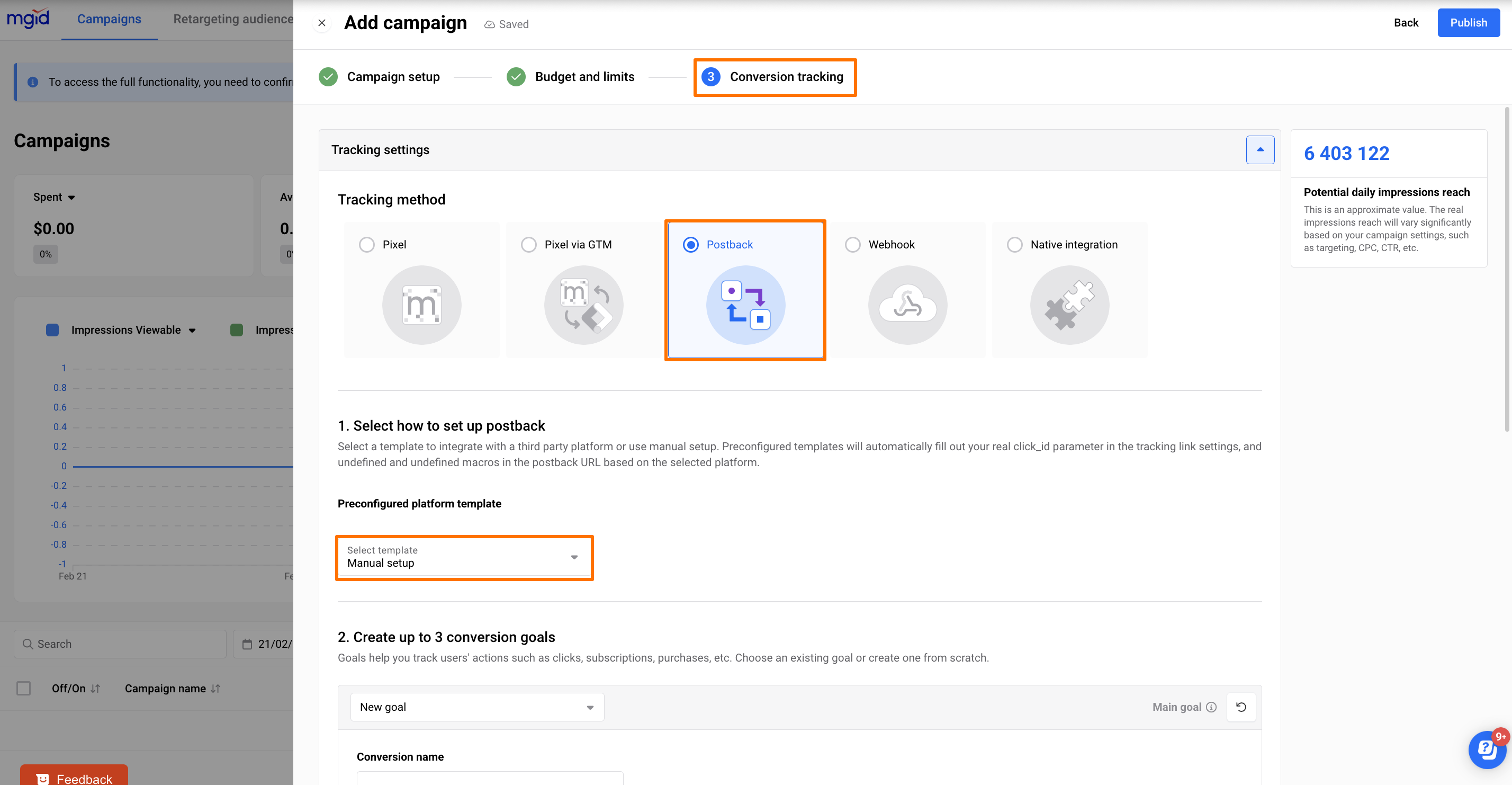Viewport: 1512px width, 785px height.
Task: Select the Webhook radio button
Action: [853, 244]
